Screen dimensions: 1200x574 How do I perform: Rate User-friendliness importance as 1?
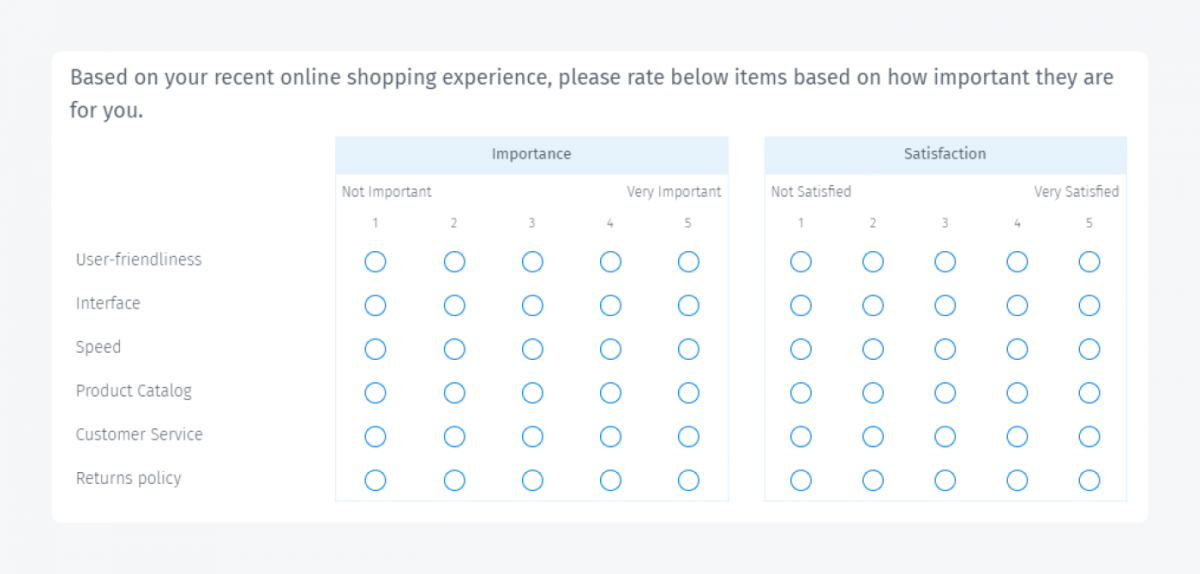point(375,262)
